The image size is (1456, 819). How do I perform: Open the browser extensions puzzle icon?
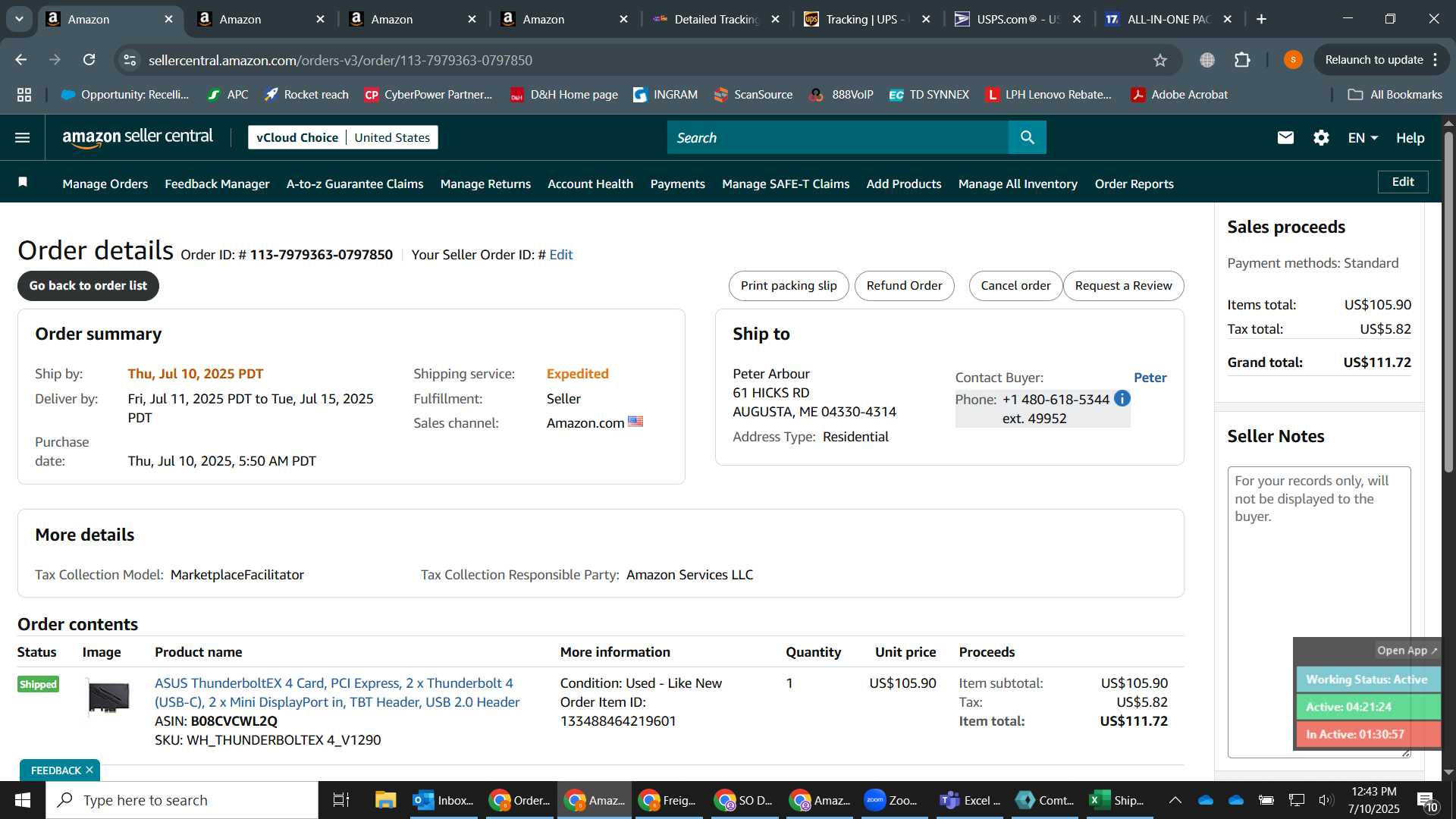(1242, 60)
